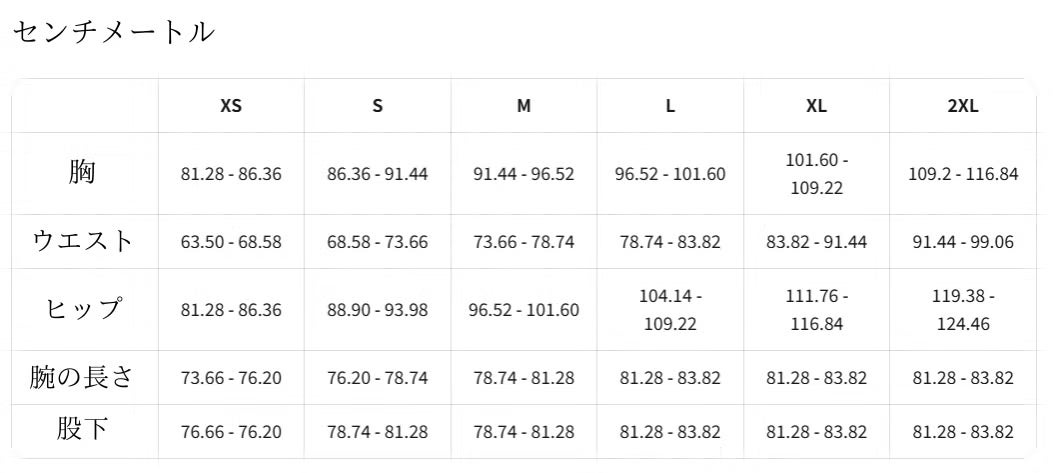Viewport: 1055px width, 473px height.
Task: Select the L size column header
Action: coord(670,106)
